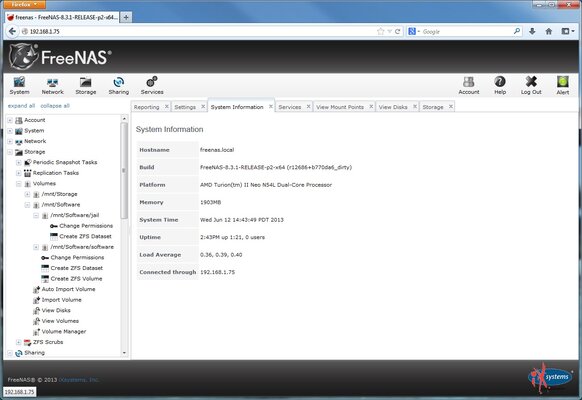582x400 pixels.
Task: Open the System toolbar icon
Action: [x=19, y=85]
